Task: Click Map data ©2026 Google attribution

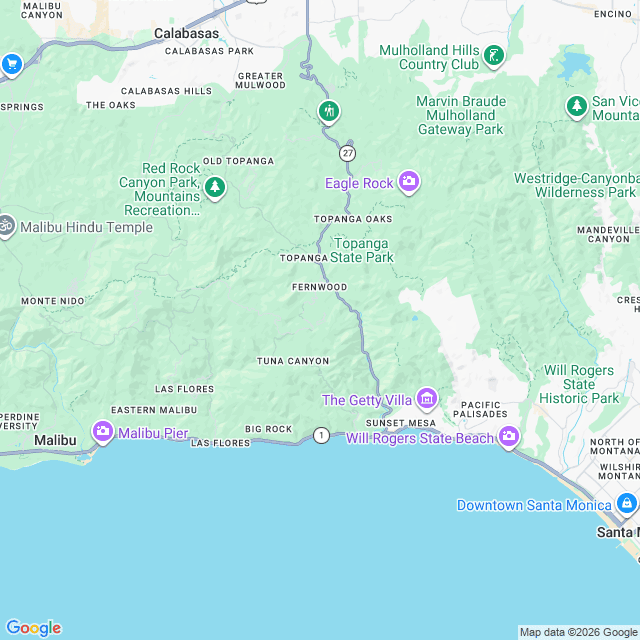Action: (578, 632)
